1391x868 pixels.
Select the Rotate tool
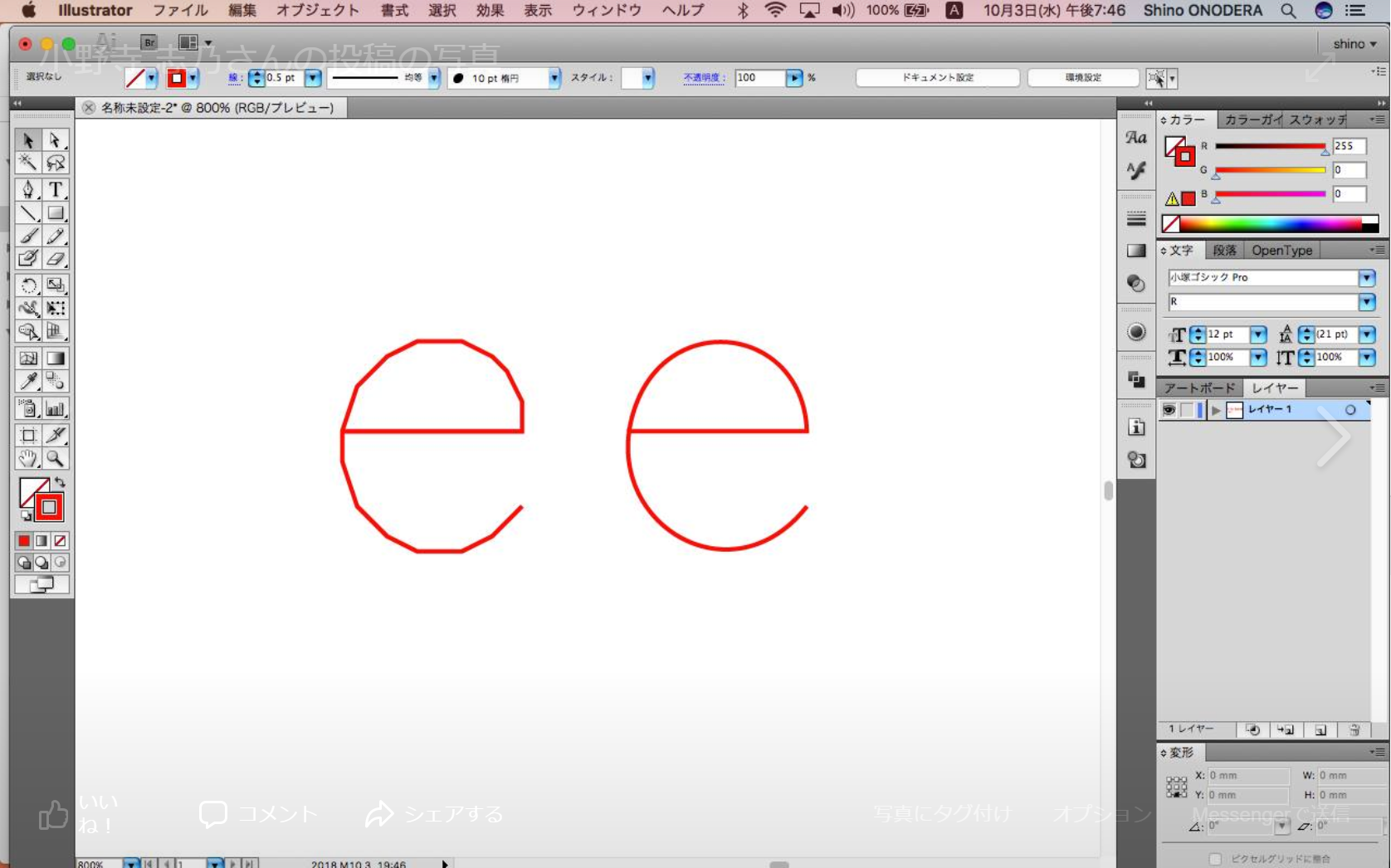click(x=28, y=285)
